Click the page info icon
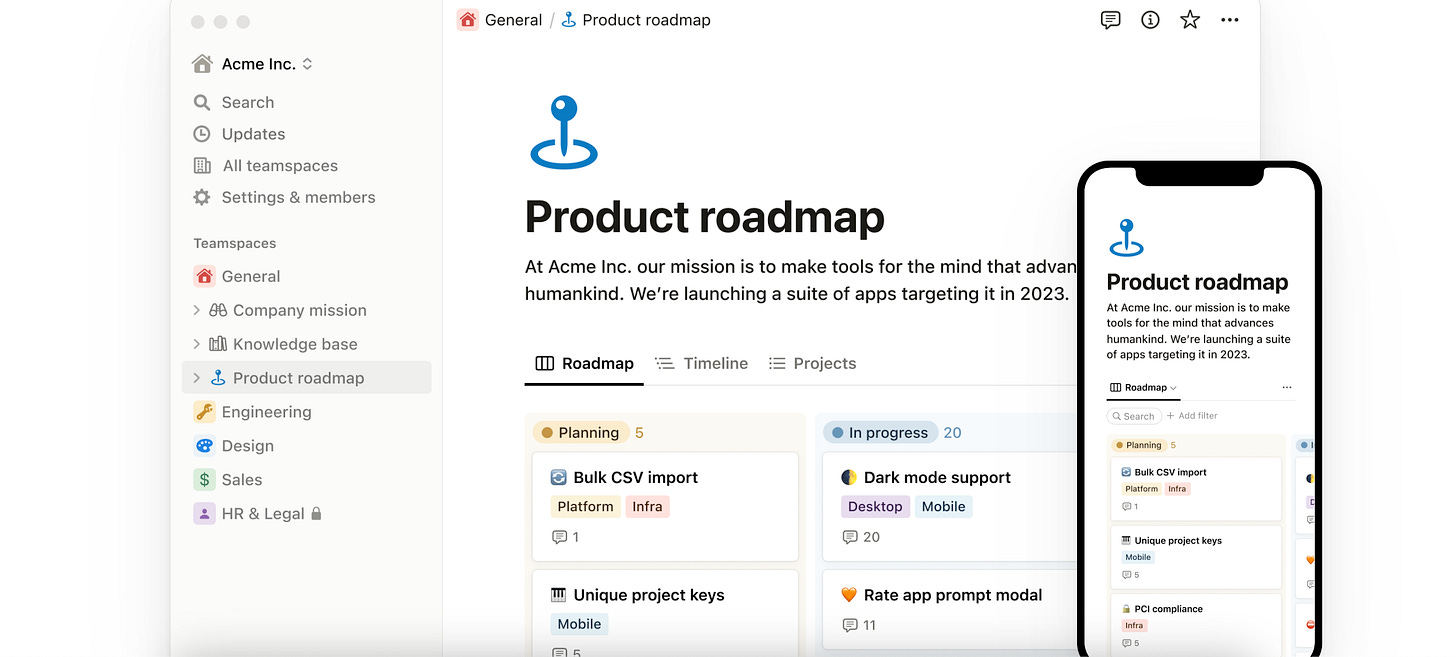Image resolution: width=1456 pixels, height=657 pixels. pyautogui.click(x=1150, y=20)
